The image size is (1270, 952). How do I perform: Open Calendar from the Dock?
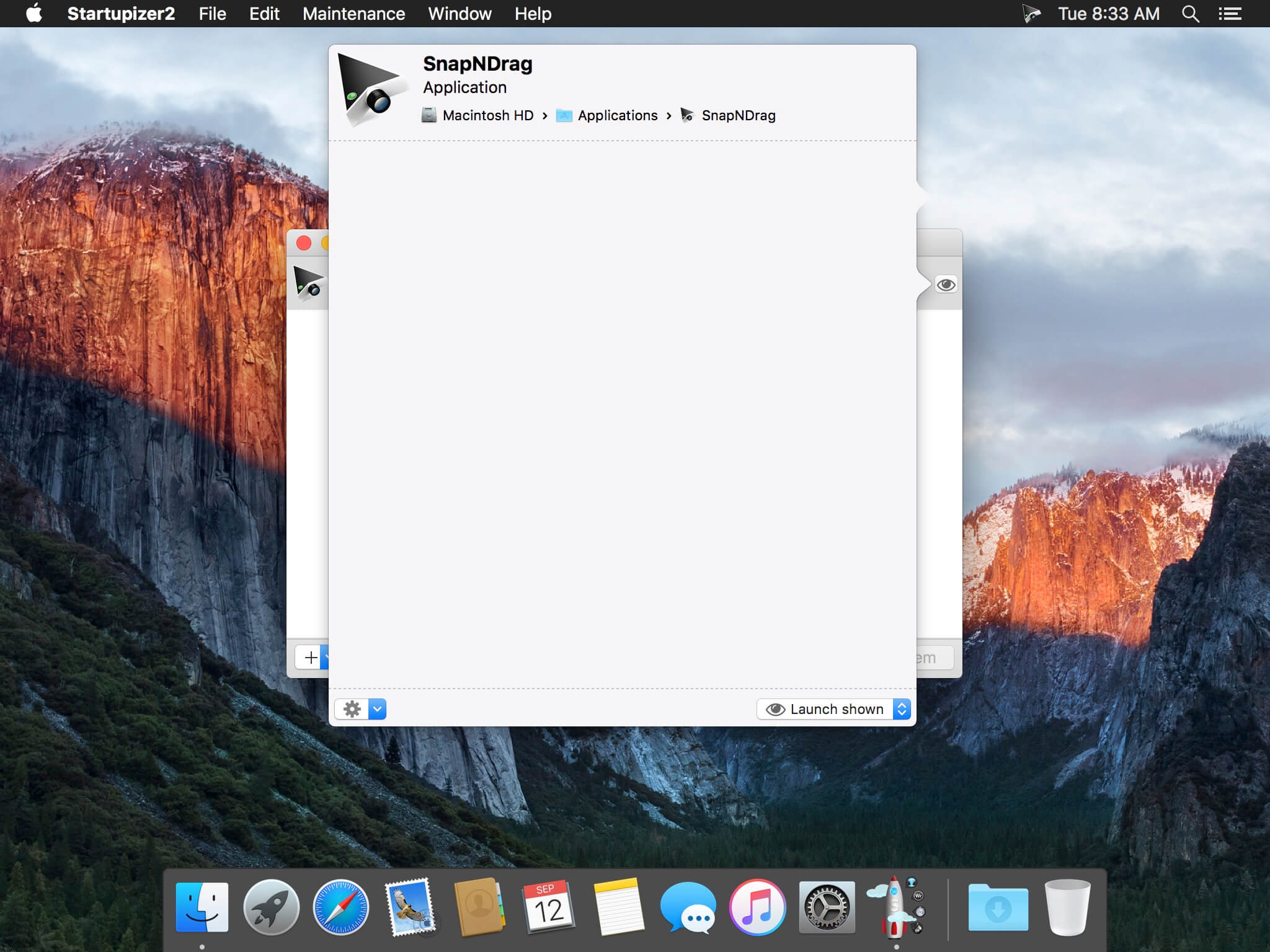coord(549,907)
